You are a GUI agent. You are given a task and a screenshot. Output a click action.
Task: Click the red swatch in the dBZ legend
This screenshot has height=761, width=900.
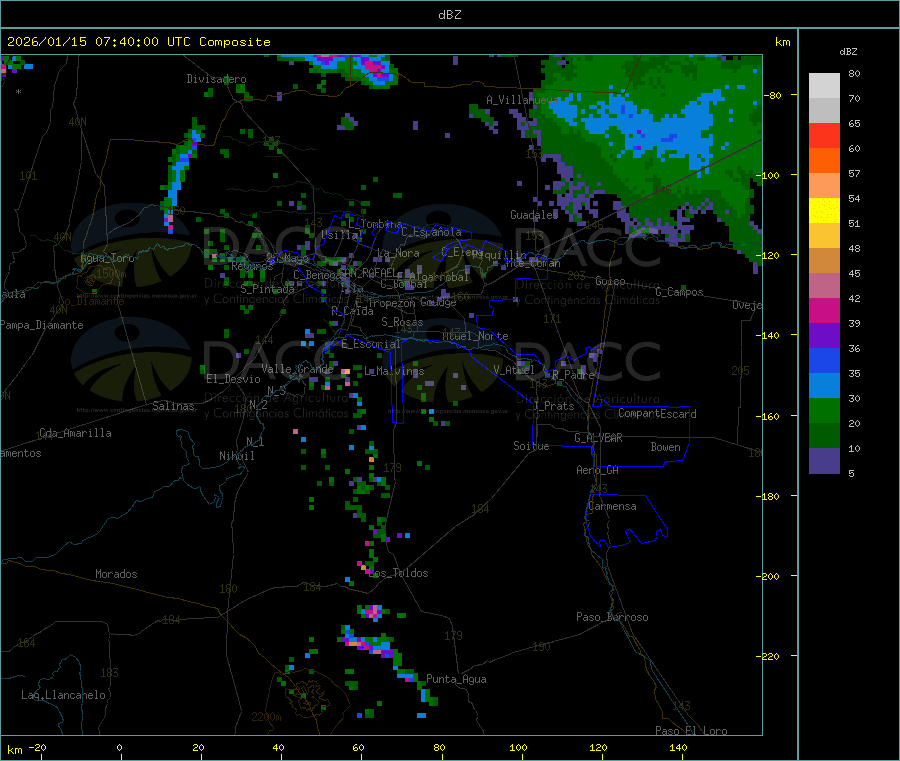click(824, 135)
